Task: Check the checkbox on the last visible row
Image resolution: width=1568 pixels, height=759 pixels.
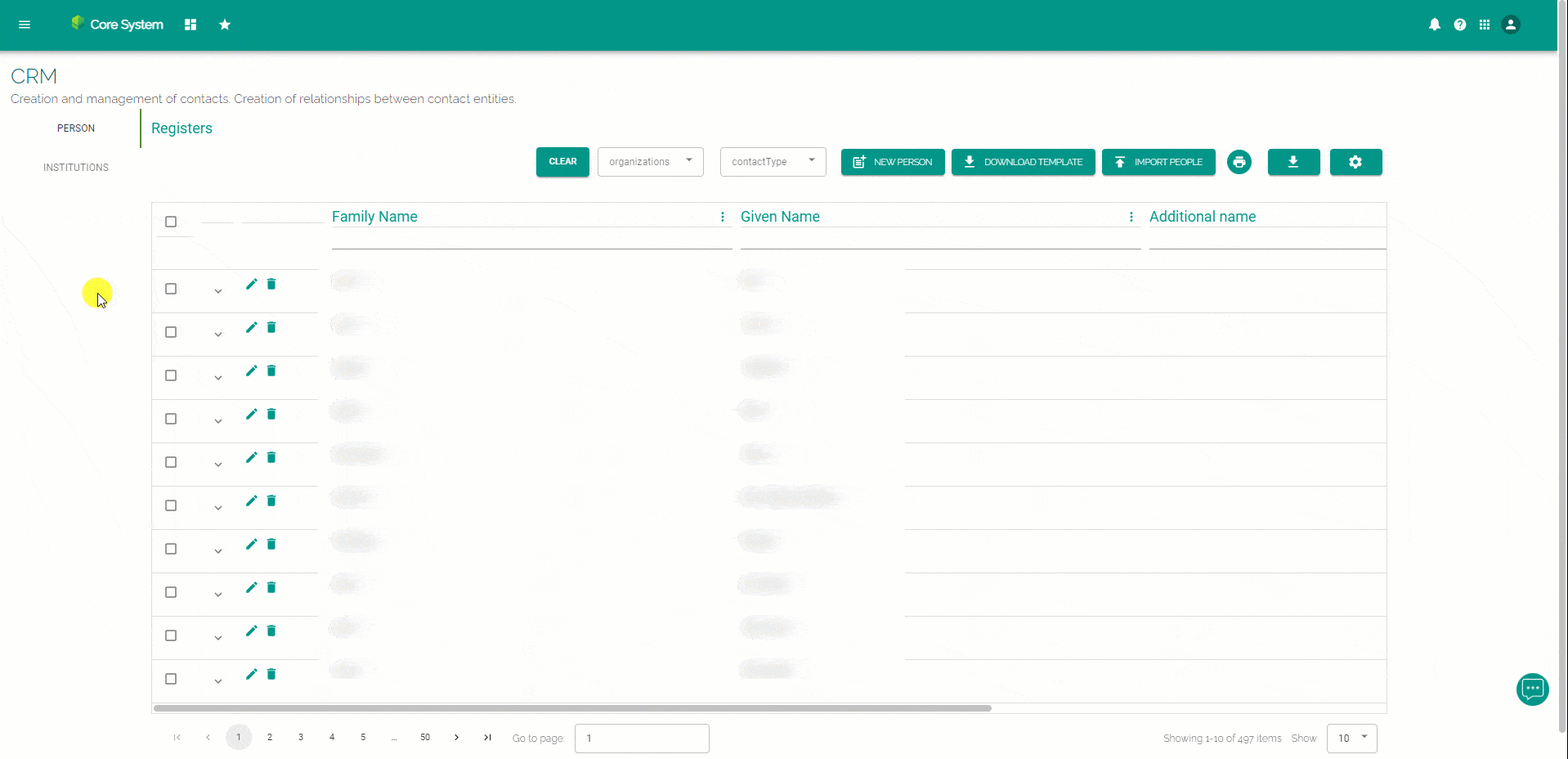Action: point(170,679)
